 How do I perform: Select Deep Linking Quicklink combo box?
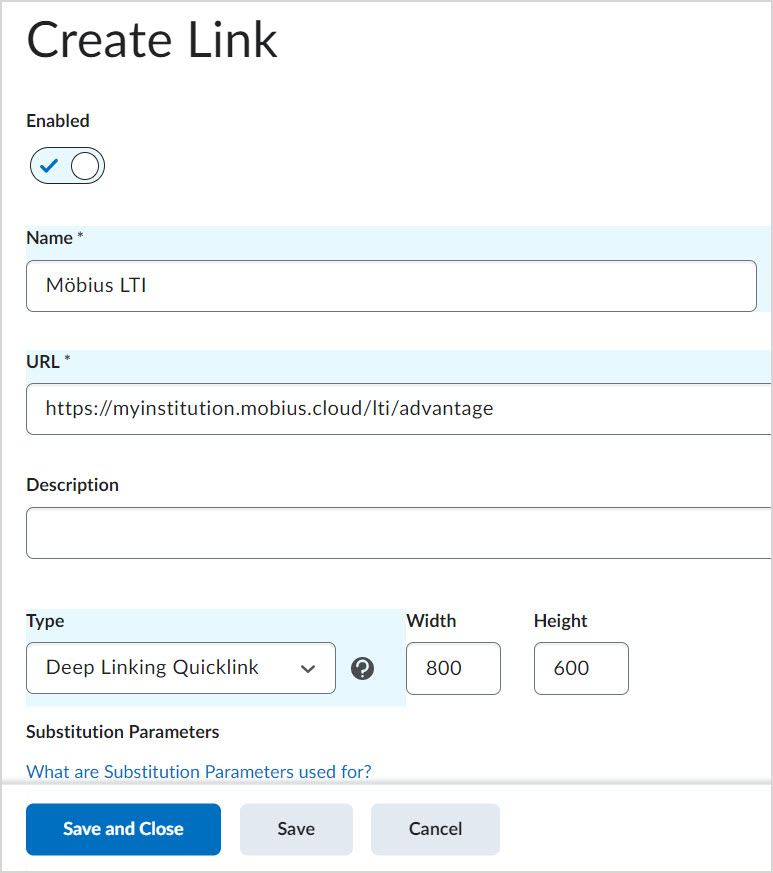180,668
